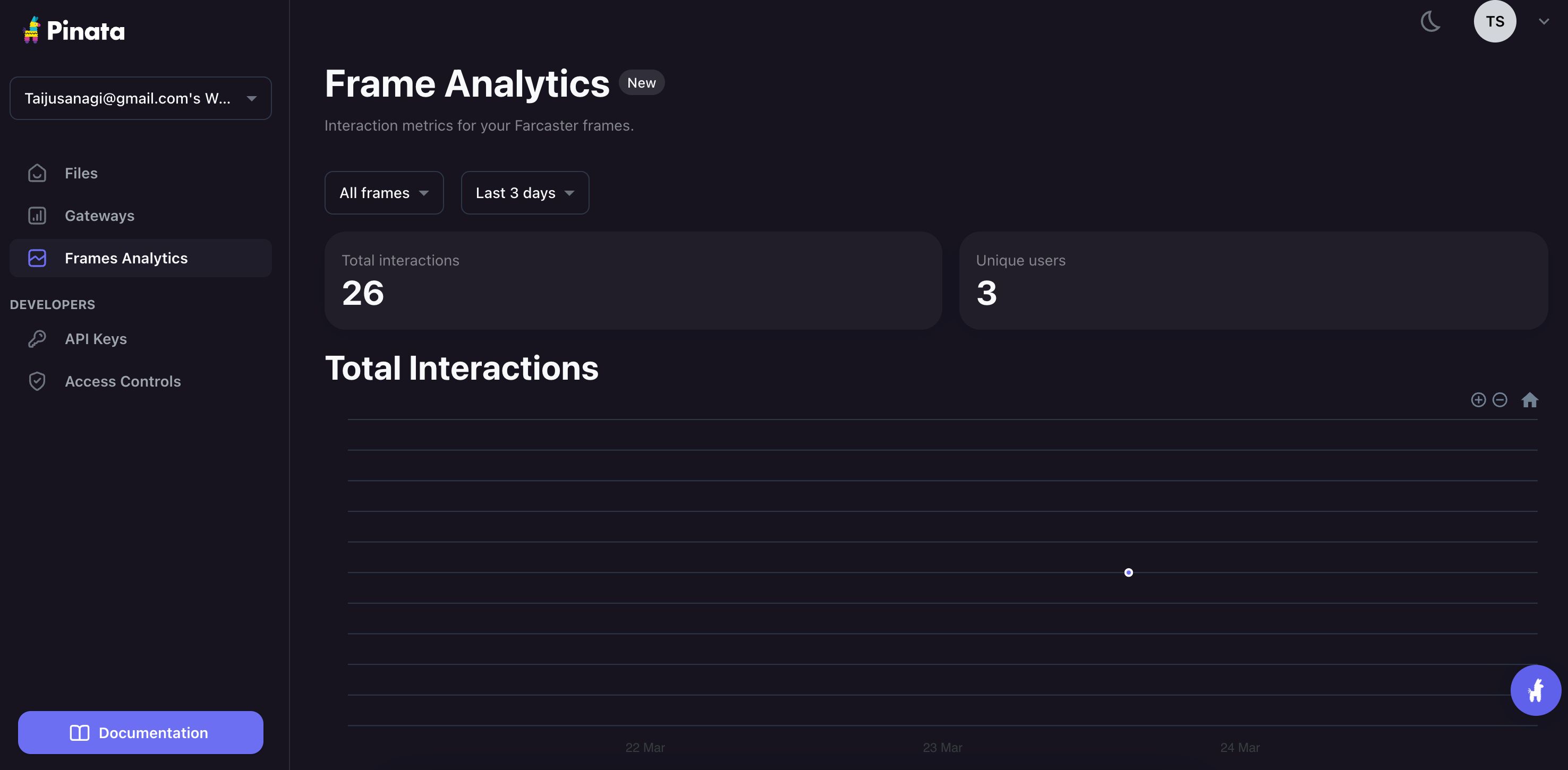The height and width of the screenshot is (770, 1568).
Task: Toggle chart reset home view
Action: (1530, 399)
